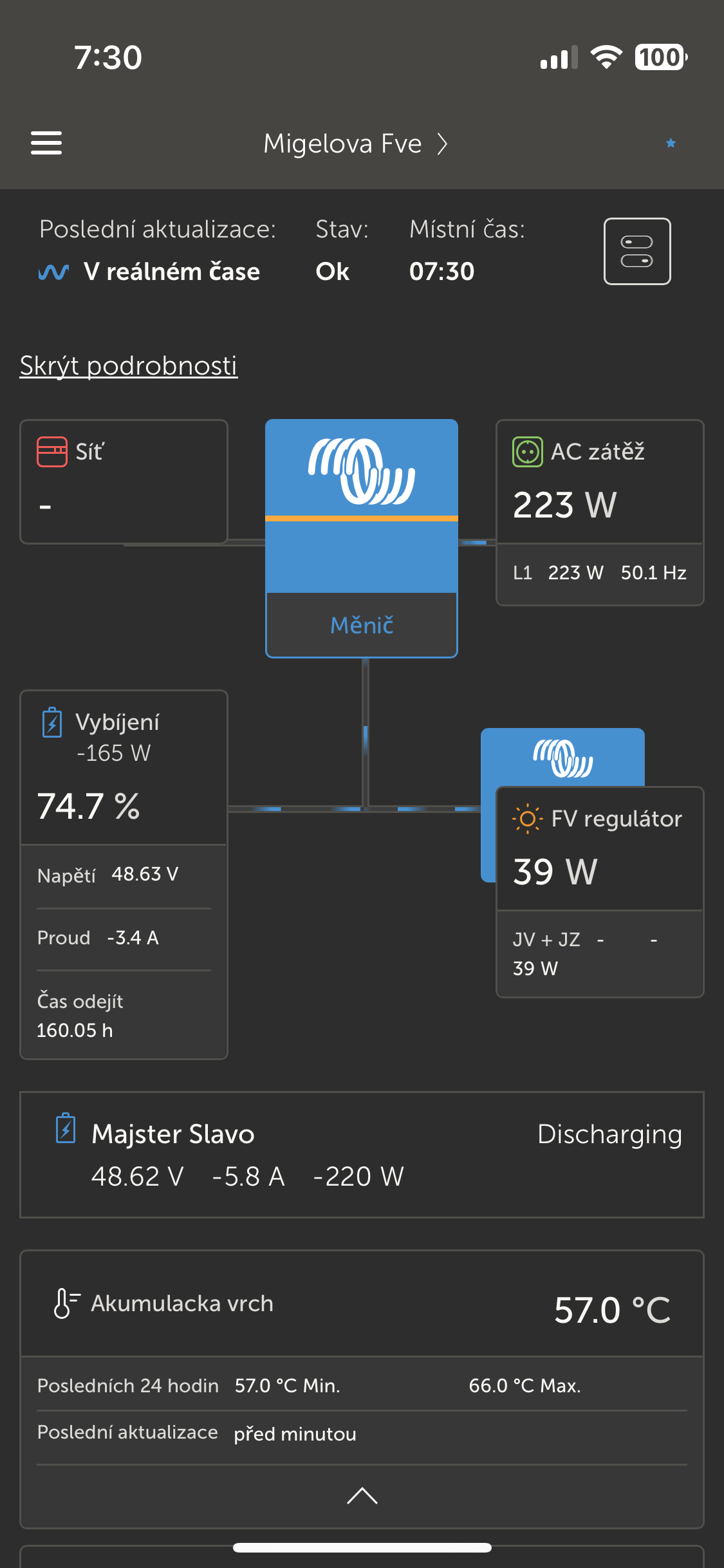Image resolution: width=724 pixels, height=1568 pixels.
Task: Tap the blue star favorite icon
Action: (671, 143)
